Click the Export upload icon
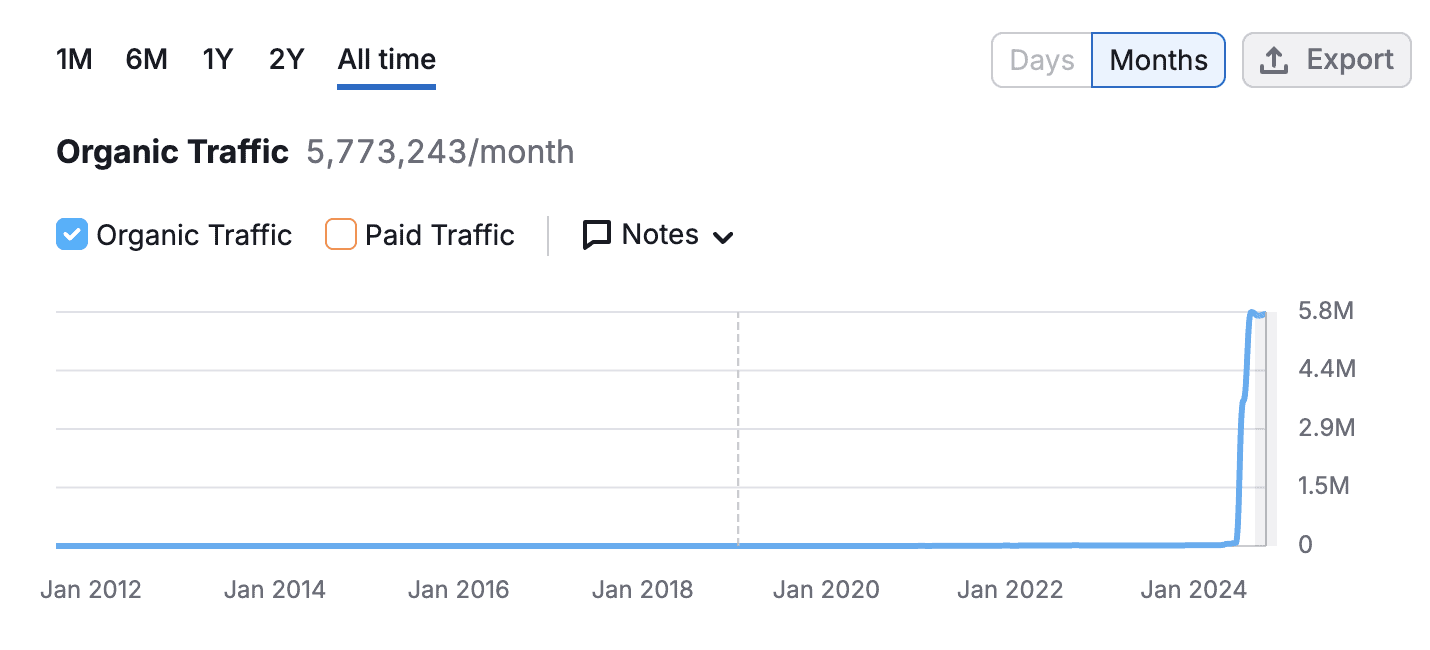This screenshot has width=1430, height=650. click(1274, 60)
